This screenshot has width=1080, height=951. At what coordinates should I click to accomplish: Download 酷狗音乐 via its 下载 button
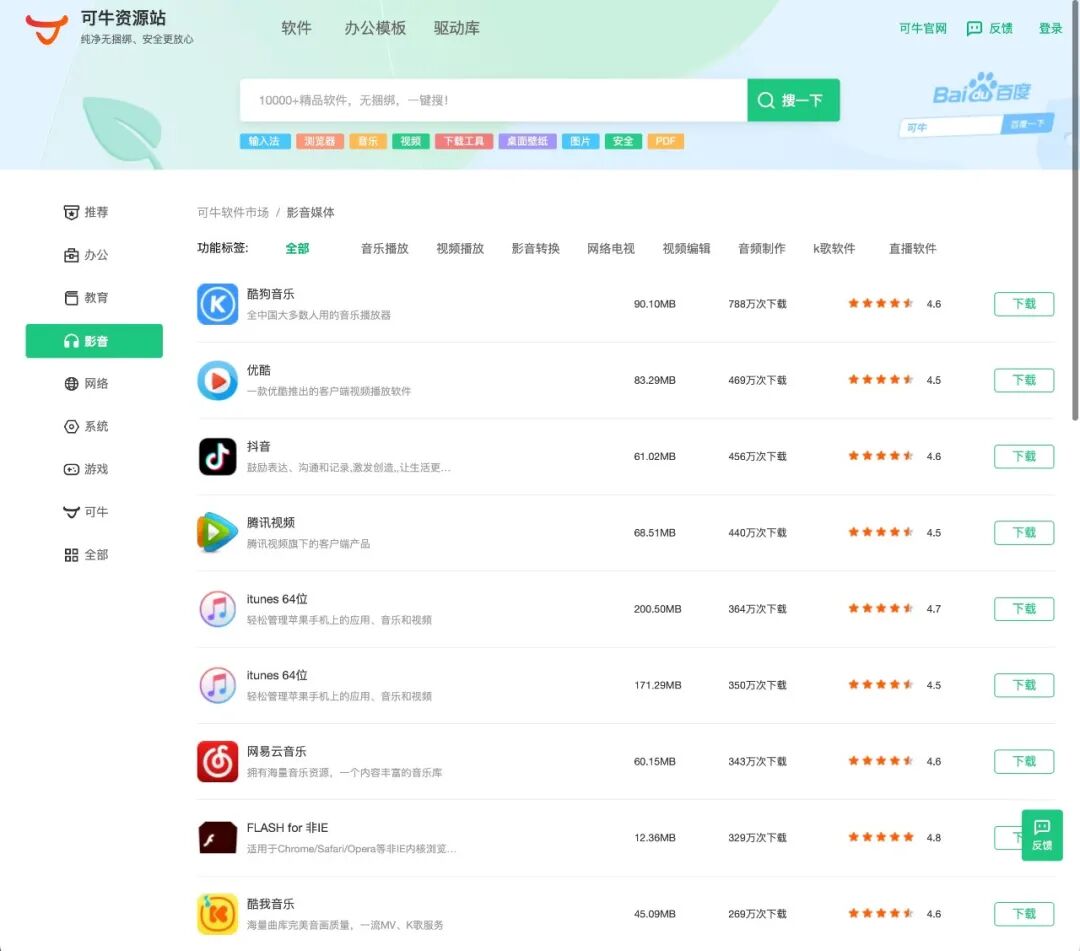click(1023, 304)
